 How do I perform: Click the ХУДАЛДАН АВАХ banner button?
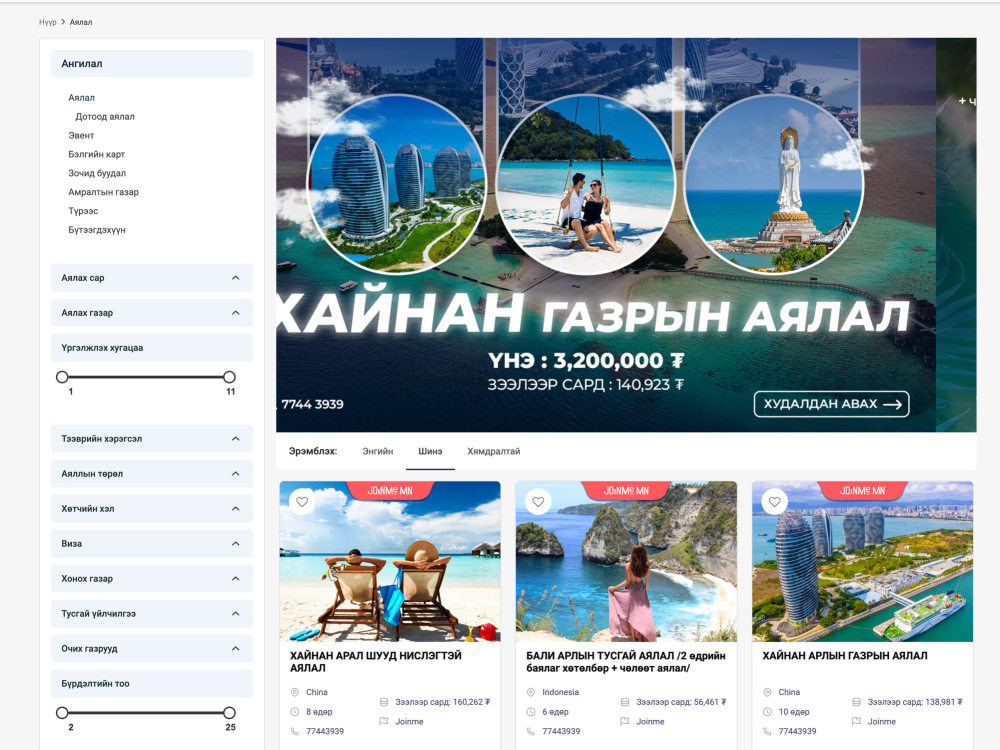[x=832, y=404]
